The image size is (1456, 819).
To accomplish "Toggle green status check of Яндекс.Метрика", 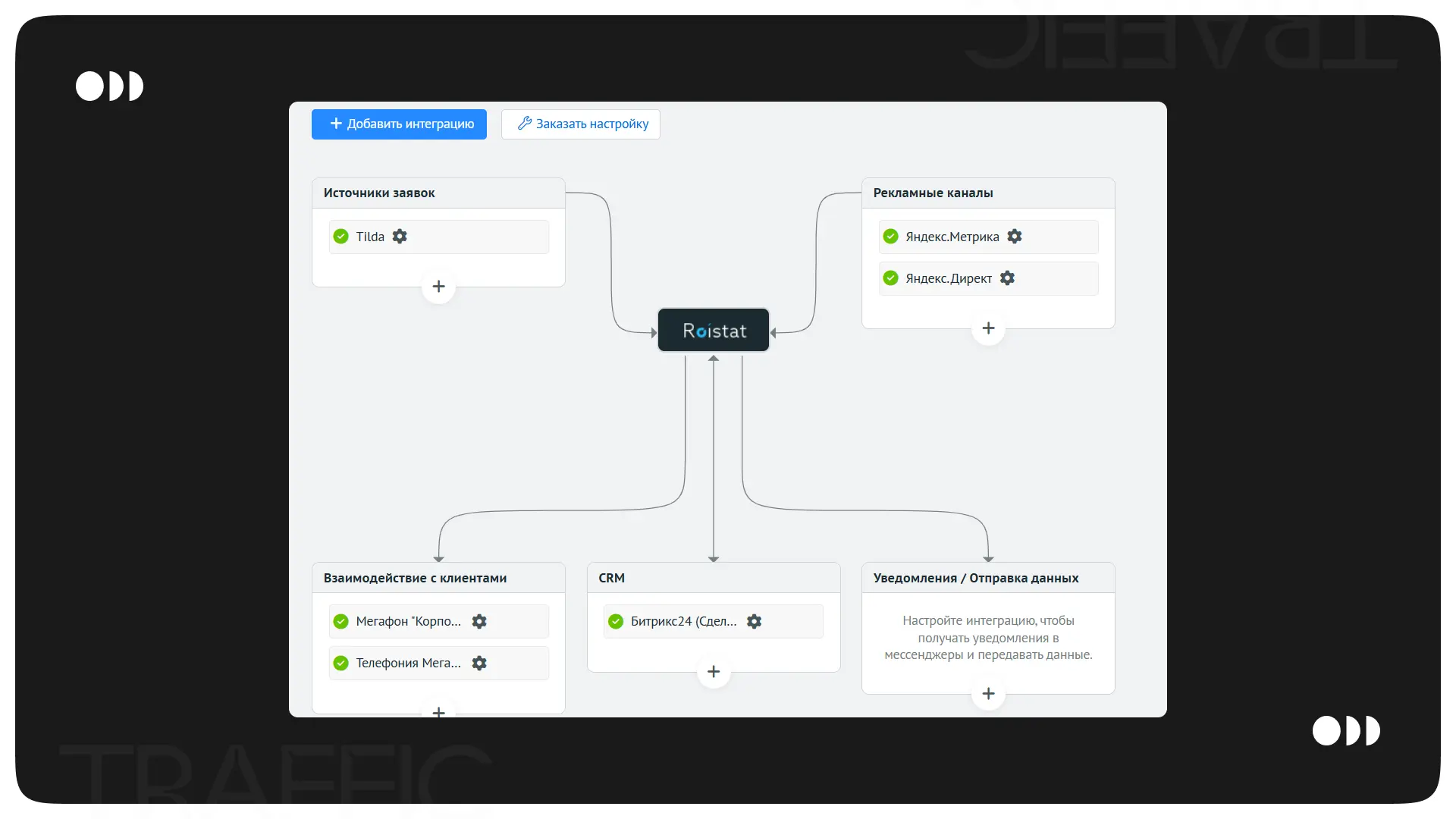I will pos(891,237).
